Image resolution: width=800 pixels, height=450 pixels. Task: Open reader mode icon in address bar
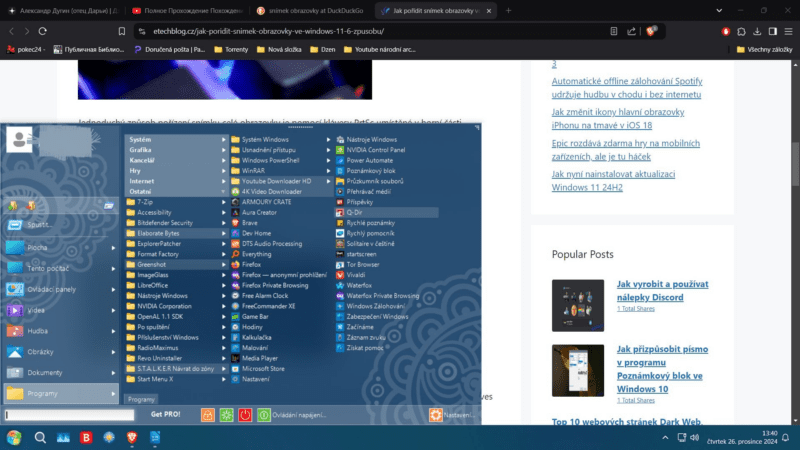[x=614, y=31]
